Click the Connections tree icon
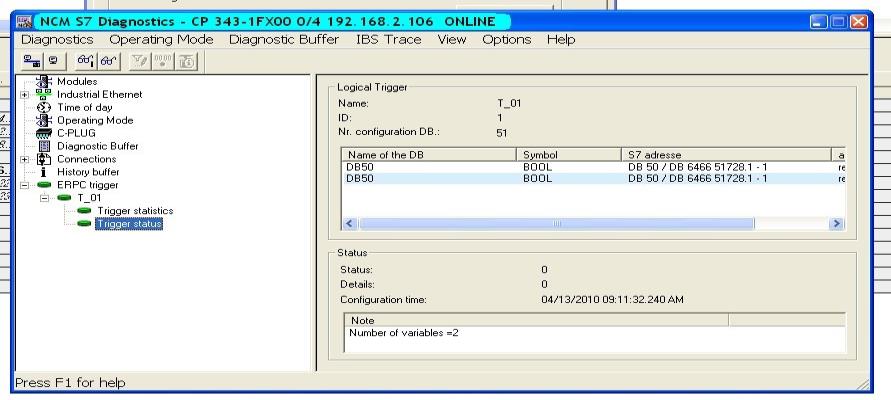Image resolution: width=891 pixels, height=400 pixels. click(44, 159)
